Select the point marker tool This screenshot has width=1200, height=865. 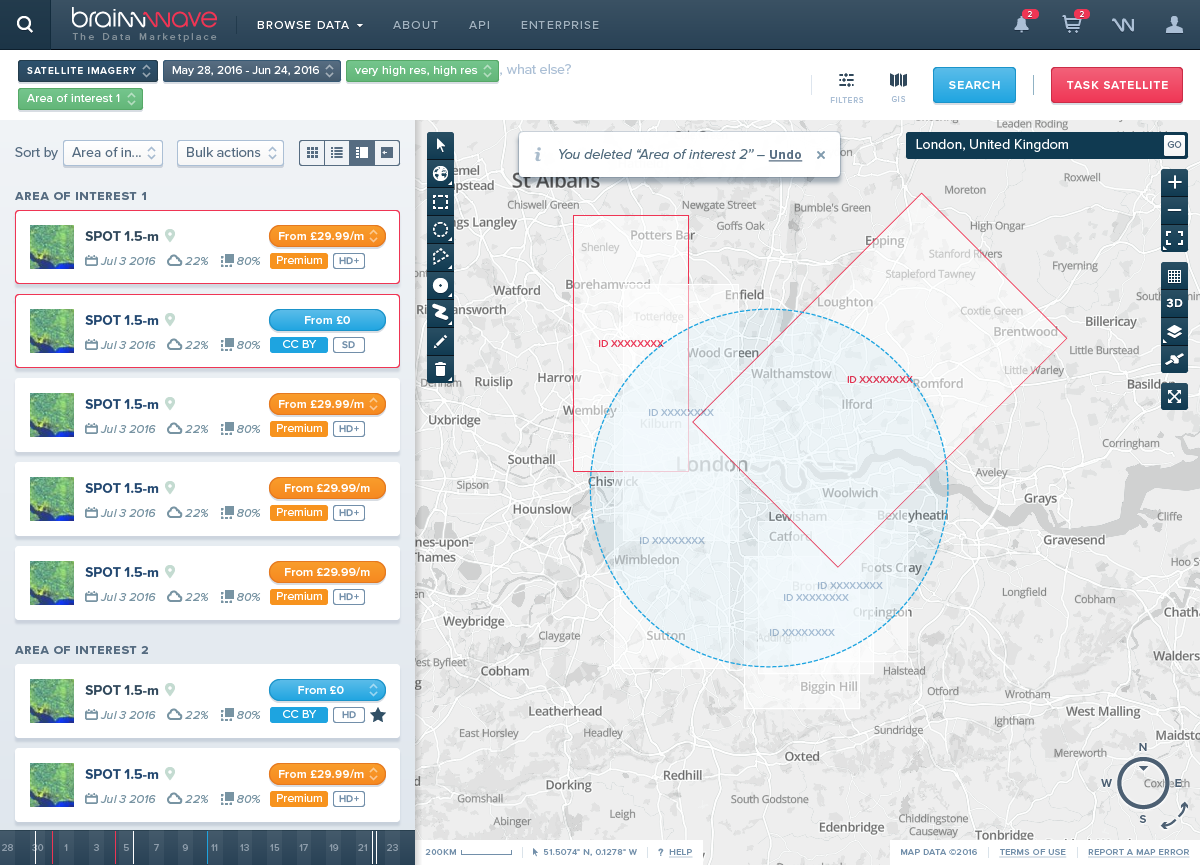[x=440, y=286]
